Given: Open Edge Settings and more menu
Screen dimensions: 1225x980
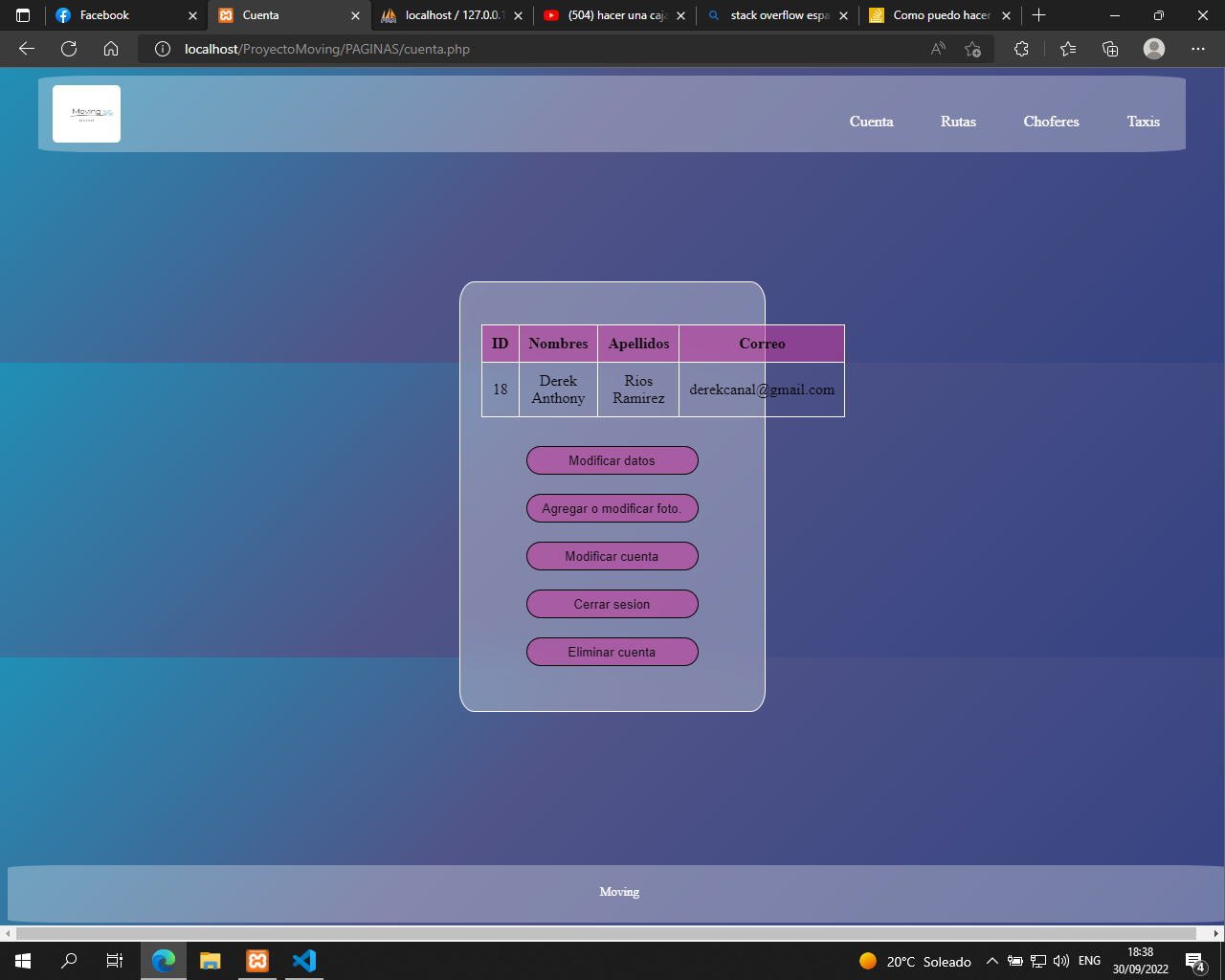Looking at the screenshot, I should (x=1198, y=49).
